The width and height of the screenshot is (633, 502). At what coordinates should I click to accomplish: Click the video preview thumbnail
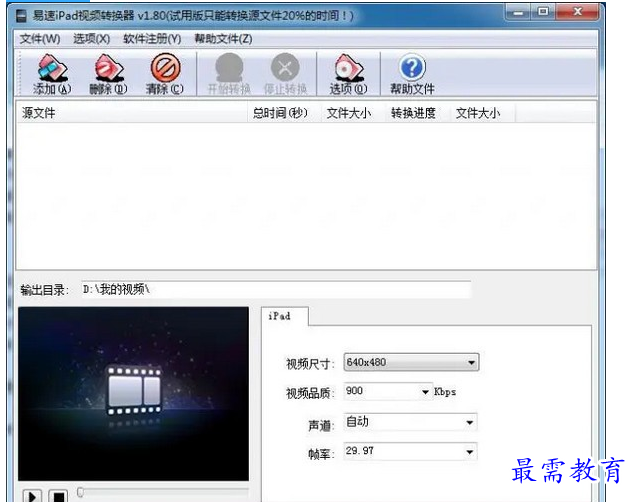pos(133,394)
